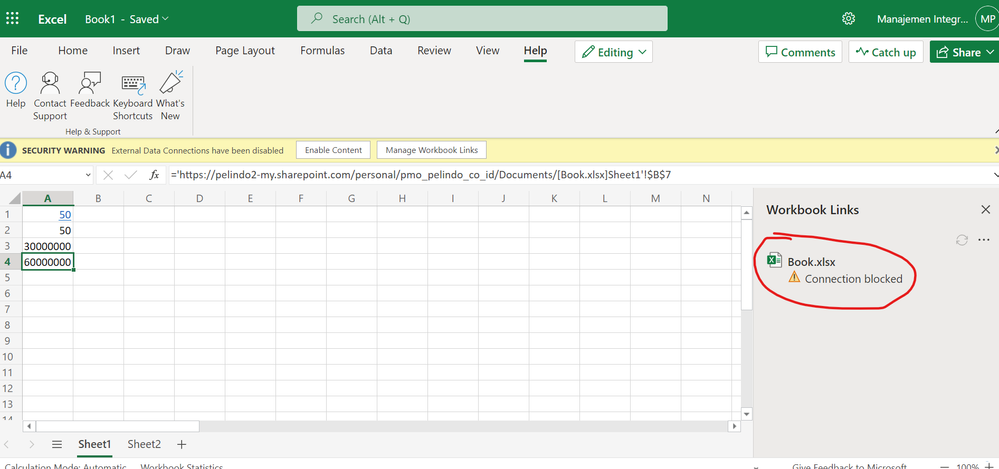Click the vertical scrollbar down arrow
This screenshot has height=469, width=999.
tap(747, 414)
